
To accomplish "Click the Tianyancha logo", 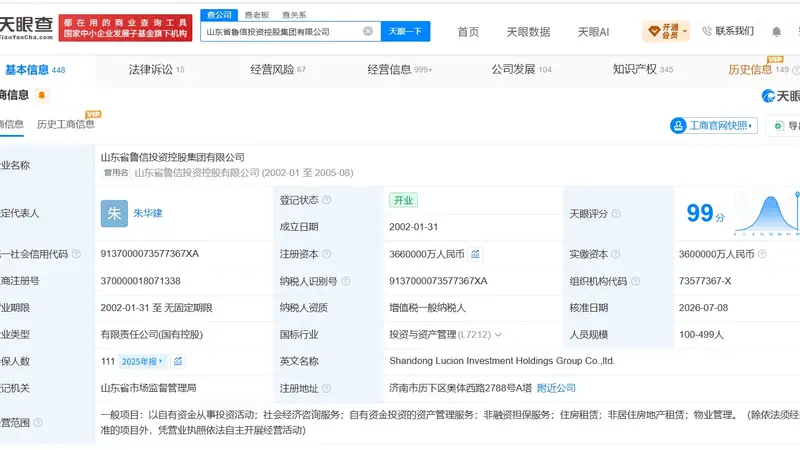I will (26, 28).
